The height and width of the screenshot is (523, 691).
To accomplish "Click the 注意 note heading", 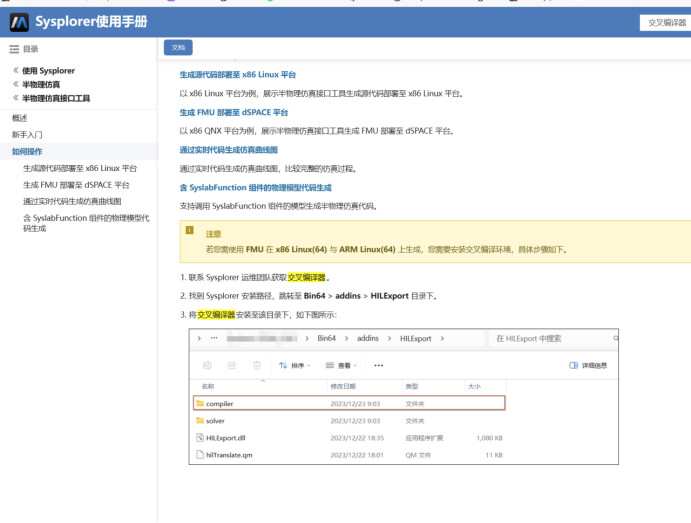I will pyautogui.click(x=213, y=234).
